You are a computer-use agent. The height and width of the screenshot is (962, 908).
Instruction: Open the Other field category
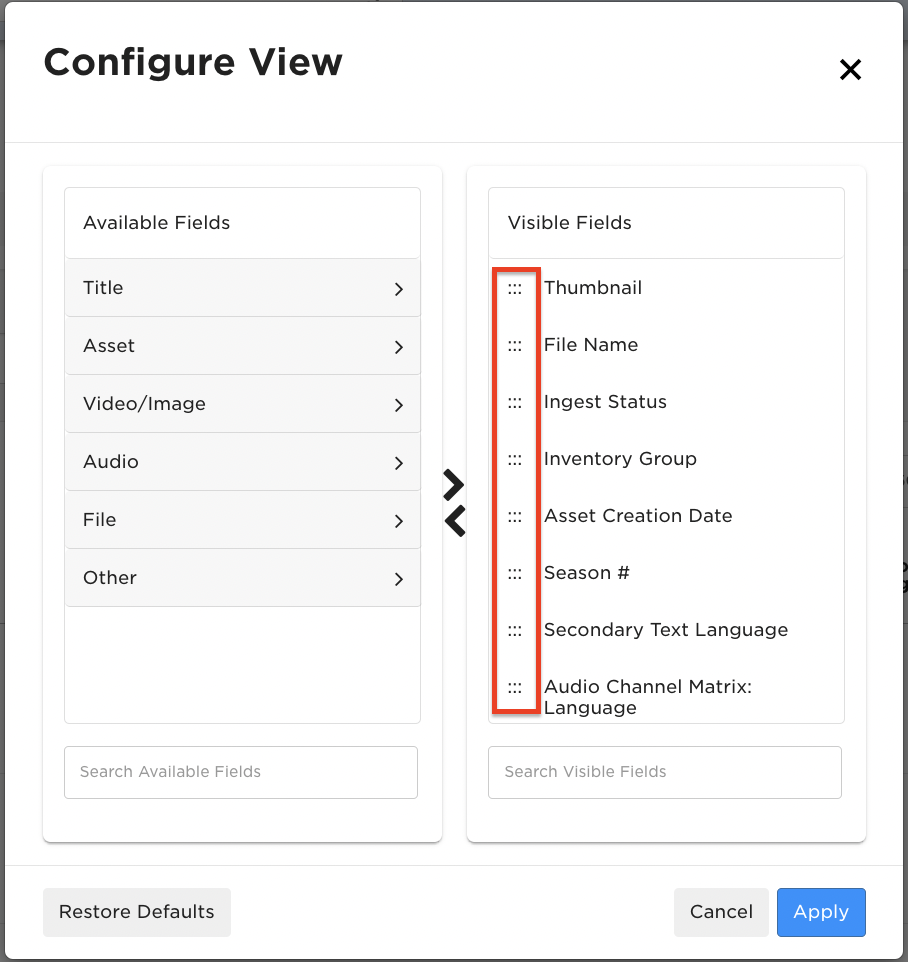tap(242, 578)
